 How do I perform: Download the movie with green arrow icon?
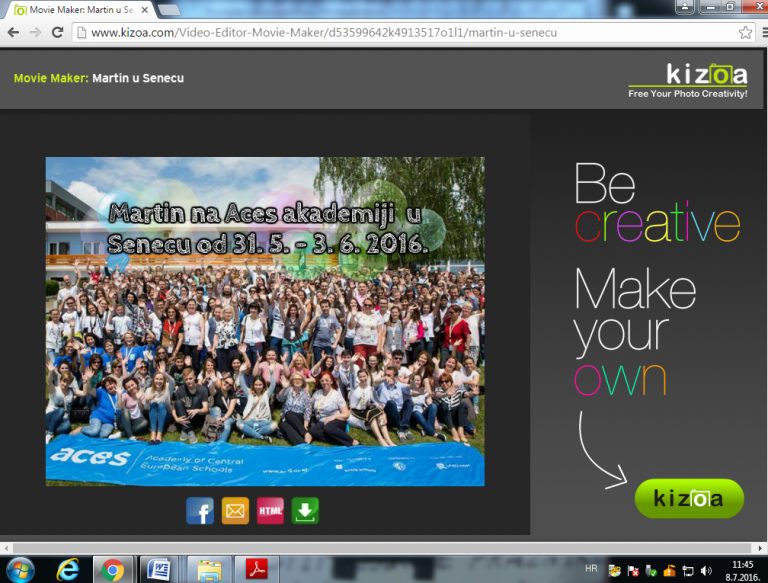click(305, 511)
